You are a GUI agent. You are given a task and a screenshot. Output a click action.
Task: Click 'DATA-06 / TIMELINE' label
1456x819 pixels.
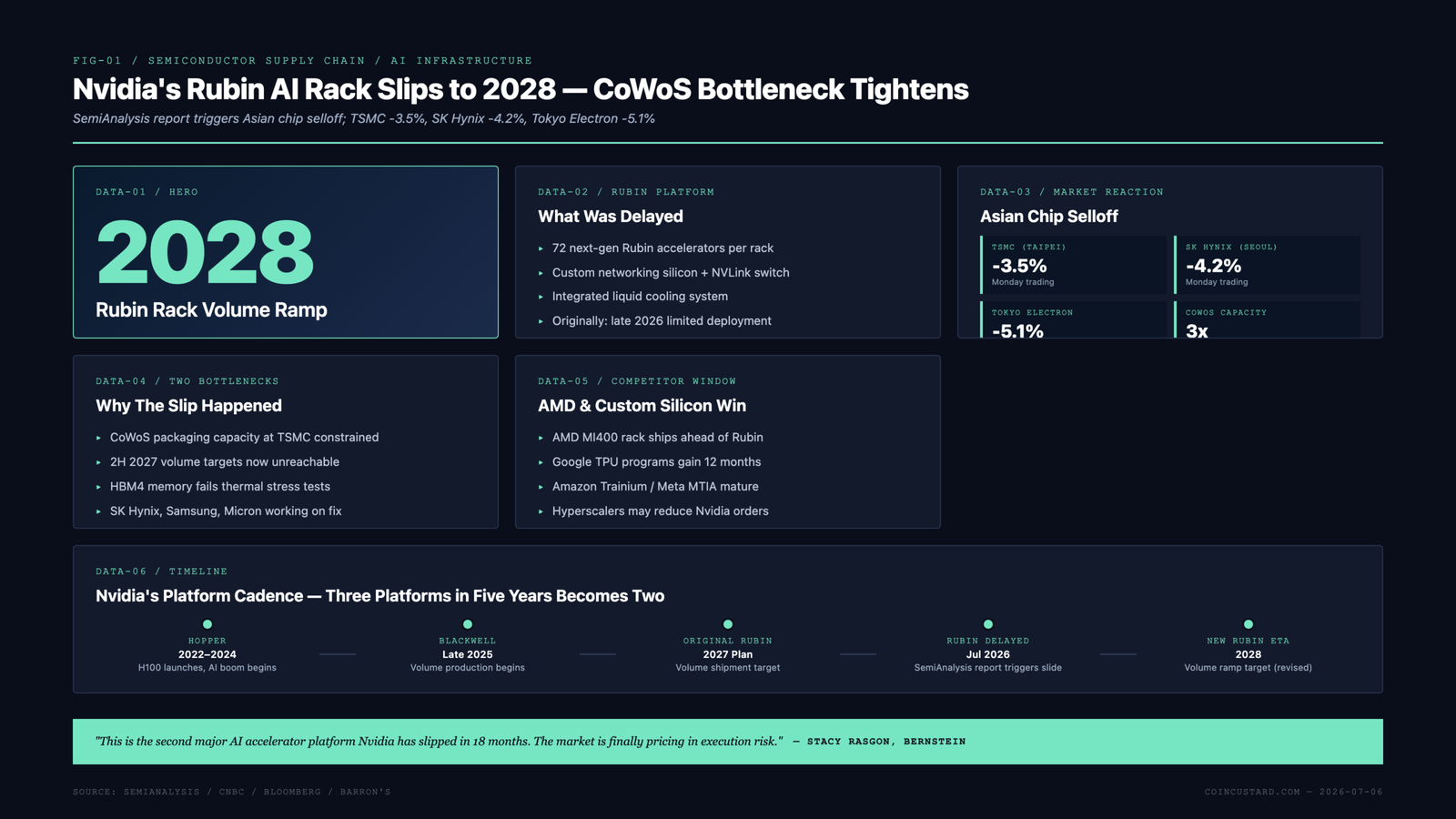pyautogui.click(x=162, y=571)
